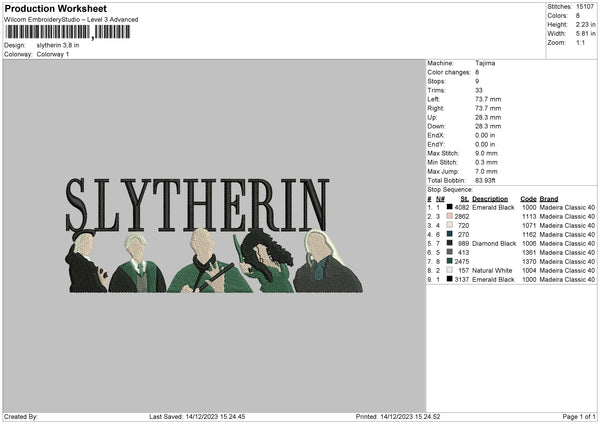Click the 'Natural White' description
Viewport: 600px width, 424px height.
point(492,271)
